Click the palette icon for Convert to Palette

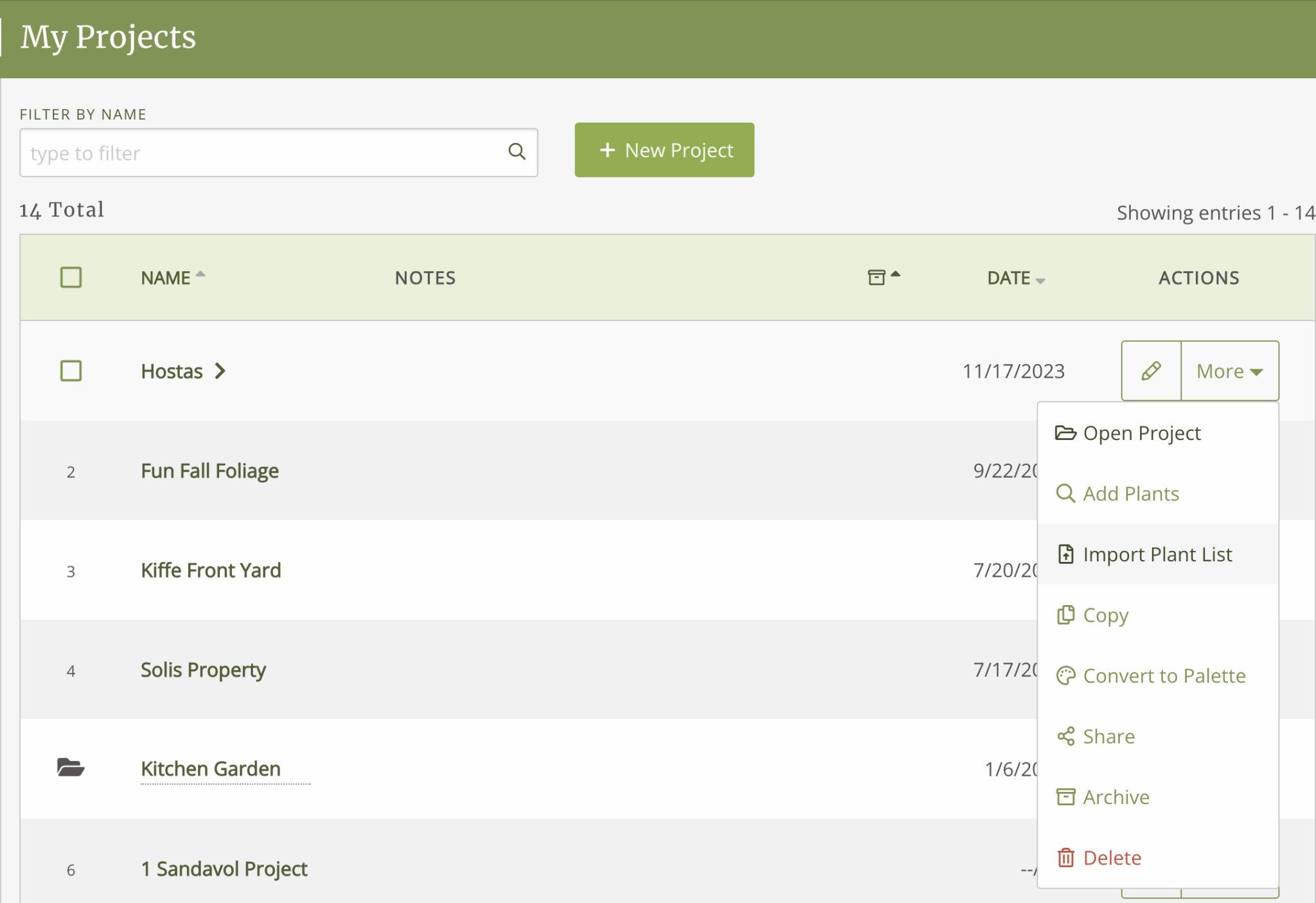pyautogui.click(x=1066, y=676)
